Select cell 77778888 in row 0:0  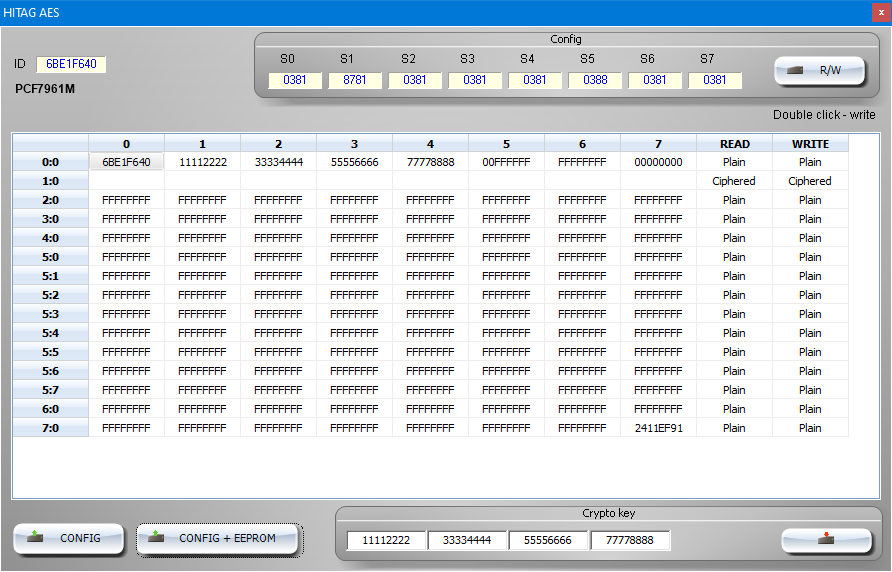point(431,162)
